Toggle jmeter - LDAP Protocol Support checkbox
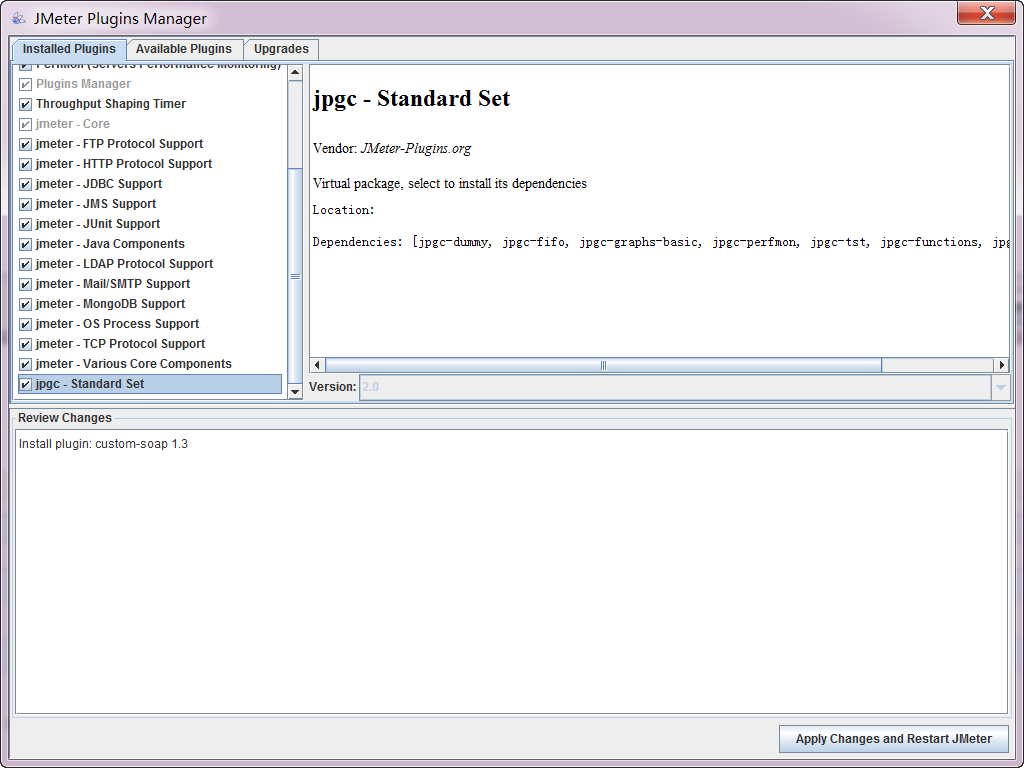 point(25,264)
